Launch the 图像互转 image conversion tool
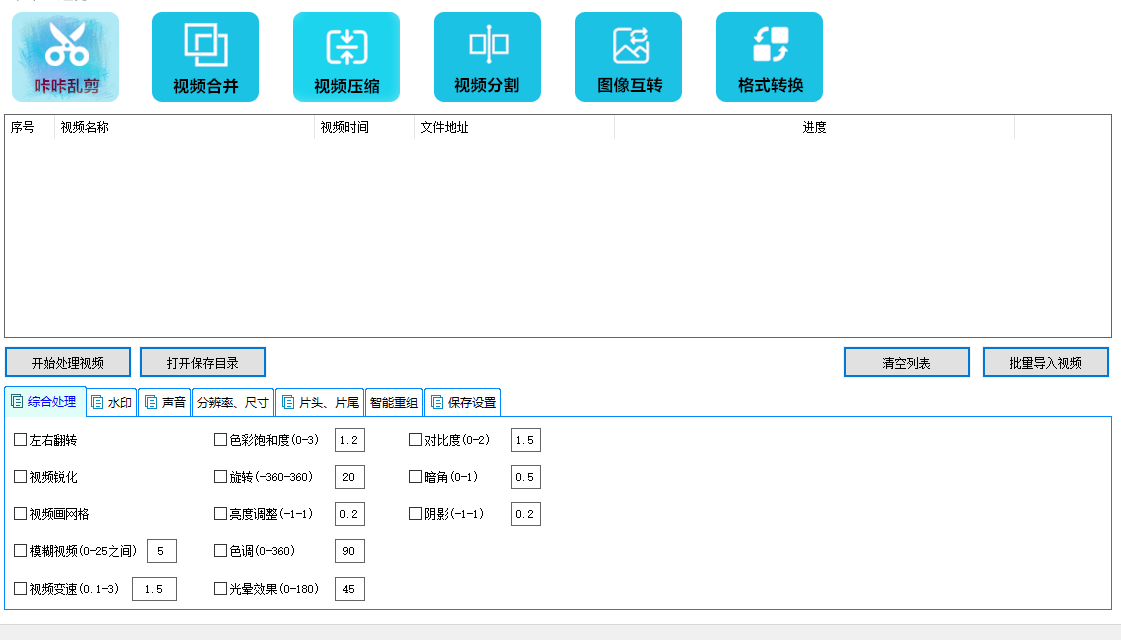This screenshot has height=640, width=1121. pos(628,56)
